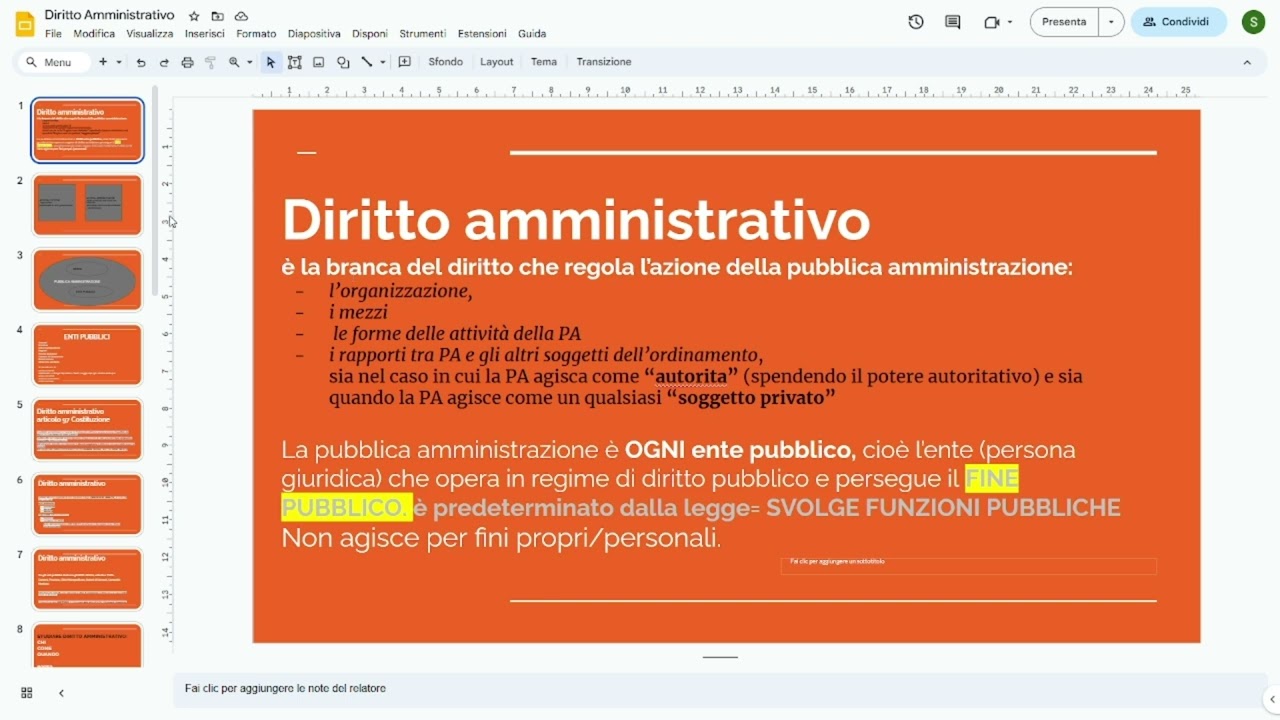Select slide 3 thumbnail with oval
Image resolution: width=1280 pixels, height=720 pixels.
pyautogui.click(x=88, y=280)
